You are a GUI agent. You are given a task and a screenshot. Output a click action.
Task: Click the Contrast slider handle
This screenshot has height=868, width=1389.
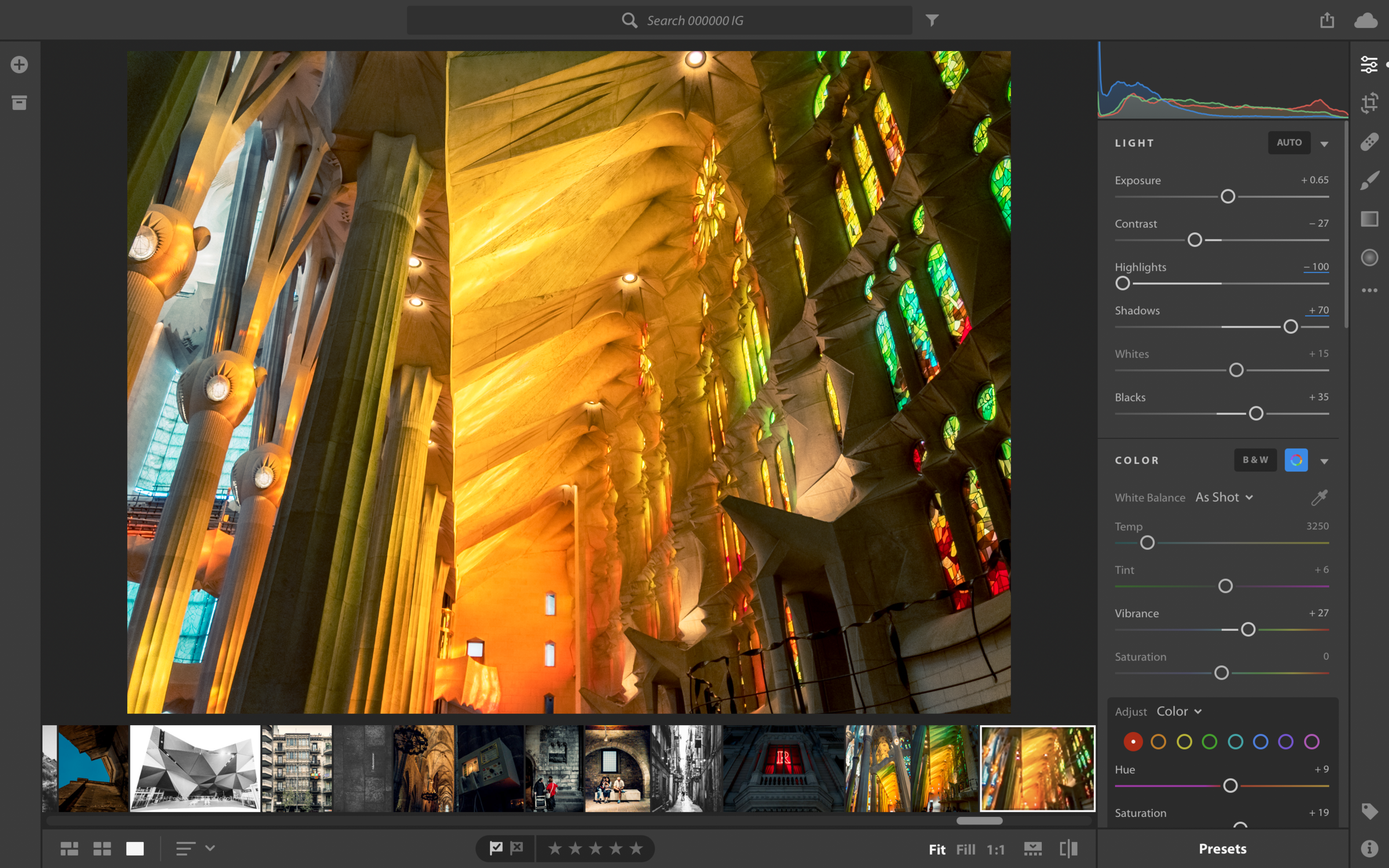[1195, 239]
